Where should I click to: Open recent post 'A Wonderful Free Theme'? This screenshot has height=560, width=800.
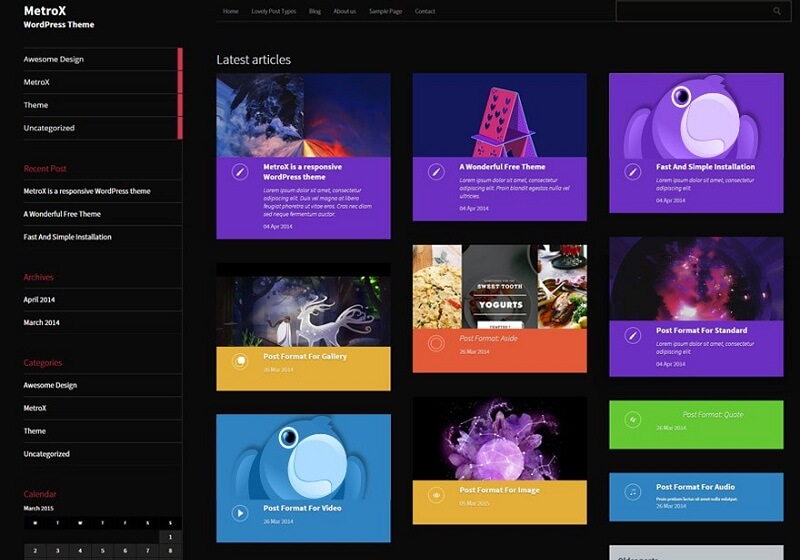click(62, 214)
